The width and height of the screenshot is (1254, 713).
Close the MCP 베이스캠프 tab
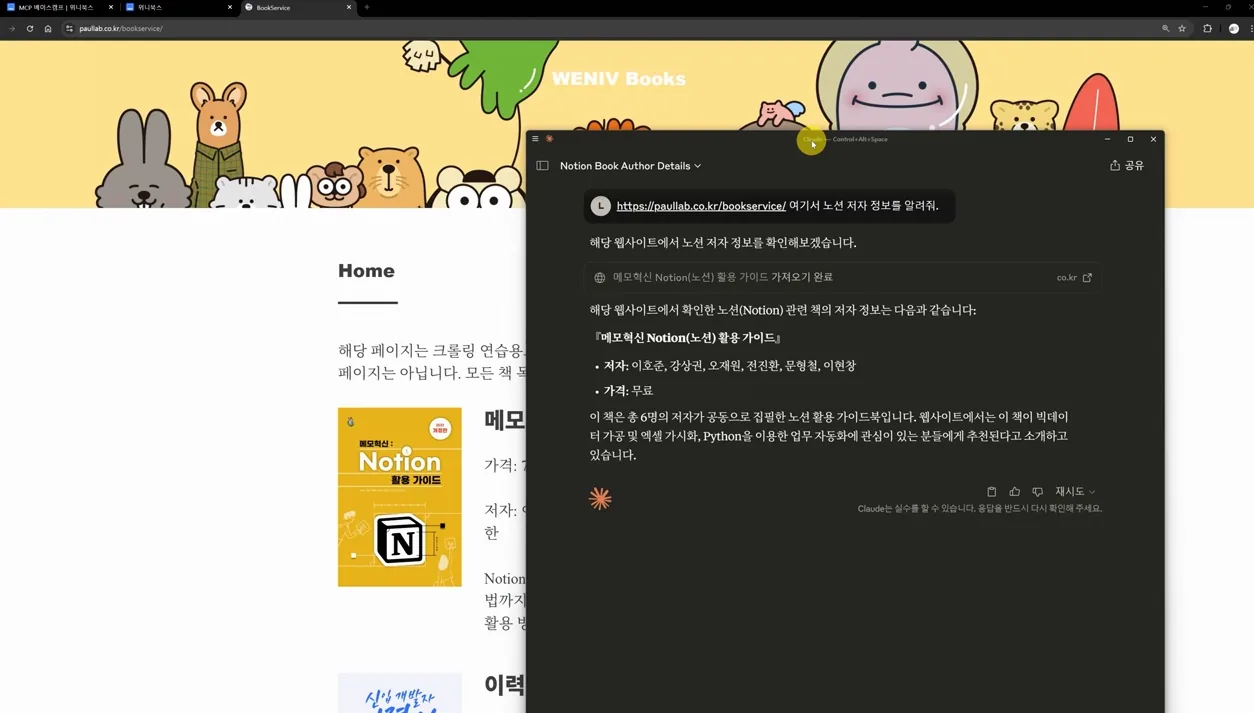point(111,7)
